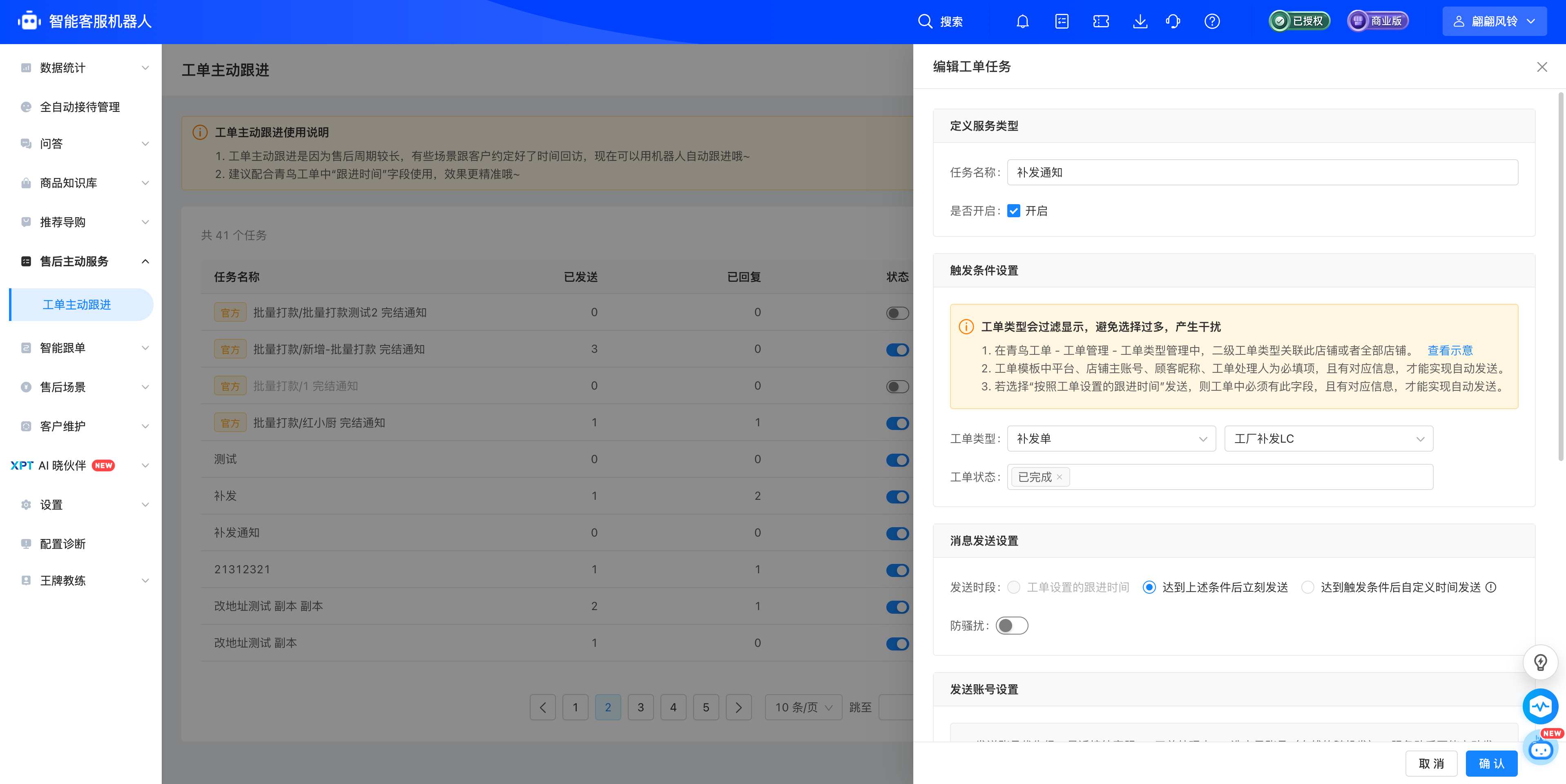
Task: Remove the 已完成 status tag
Action: pyautogui.click(x=1059, y=477)
